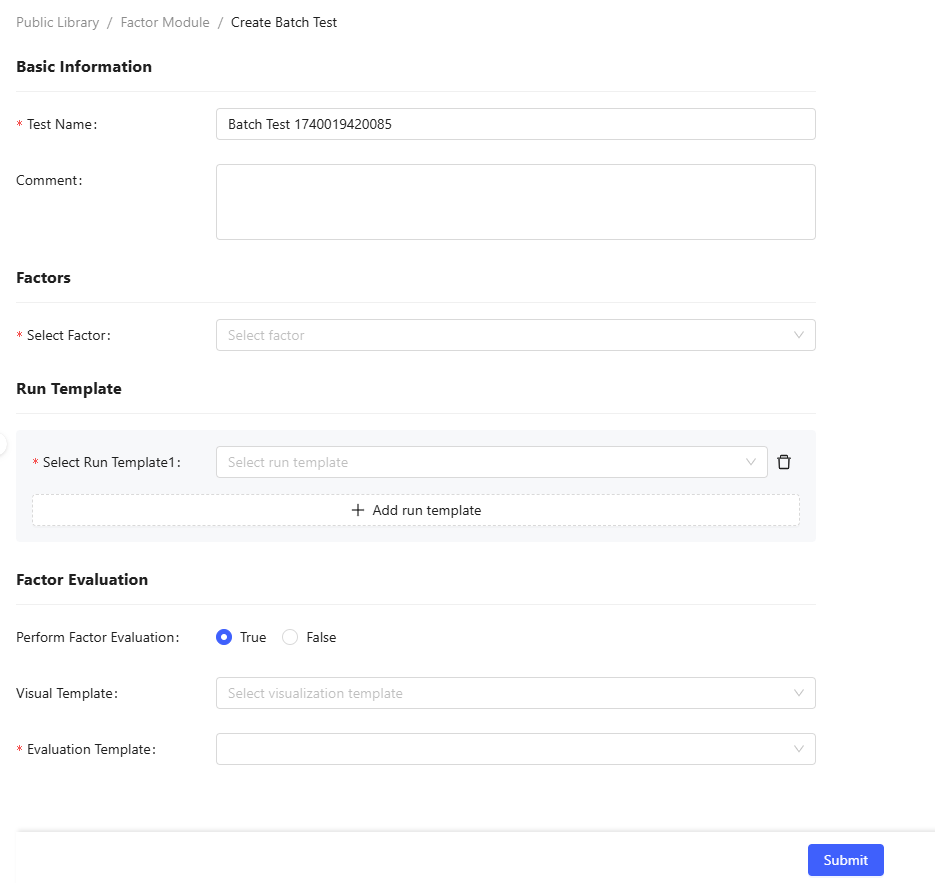Navigate to Factor Module breadcrumb
935x883 pixels.
165,22
